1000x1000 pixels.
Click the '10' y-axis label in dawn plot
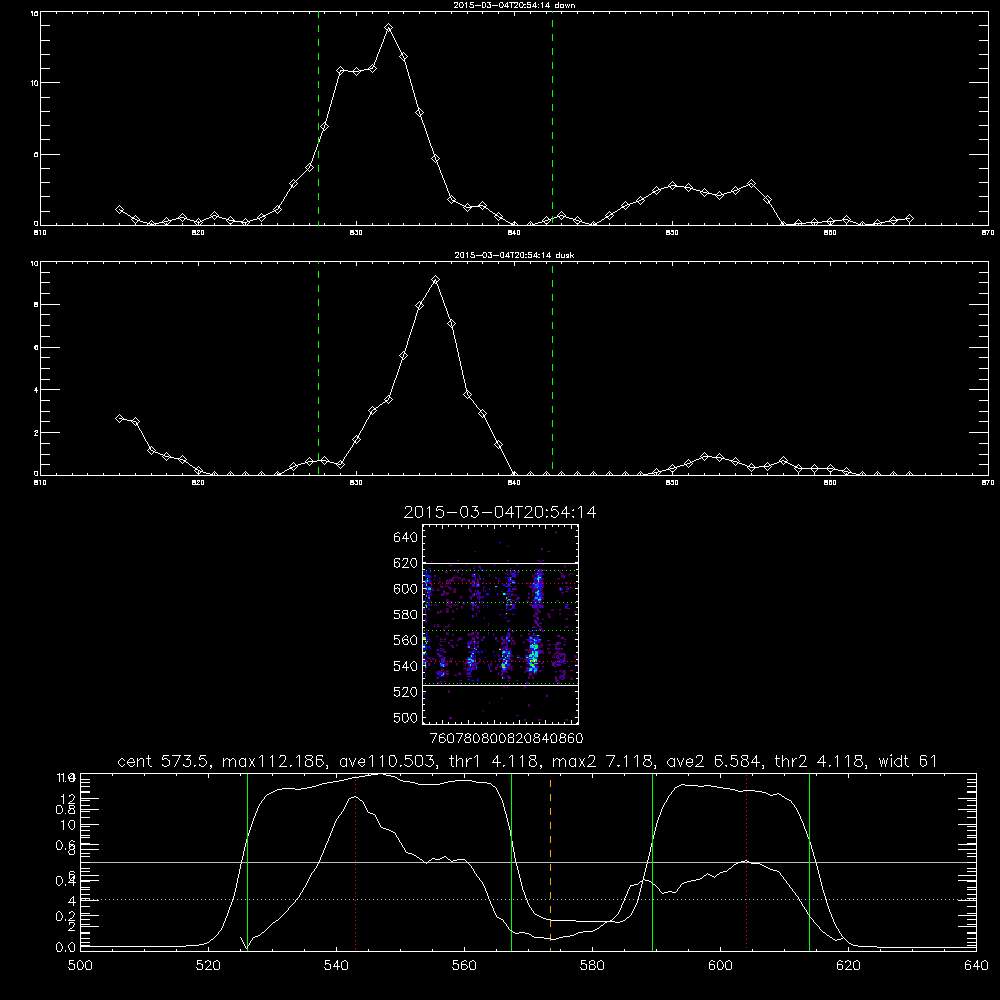click(34, 83)
